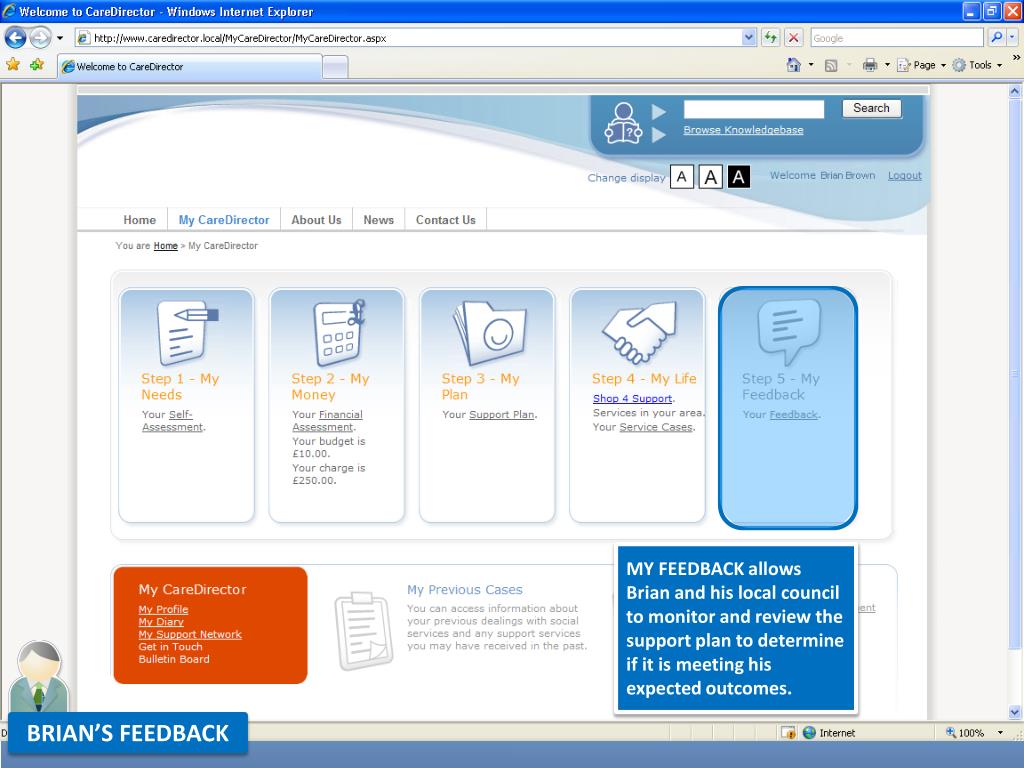Open the Page toolbar menu
This screenshot has width=1024, height=768.
(921, 65)
